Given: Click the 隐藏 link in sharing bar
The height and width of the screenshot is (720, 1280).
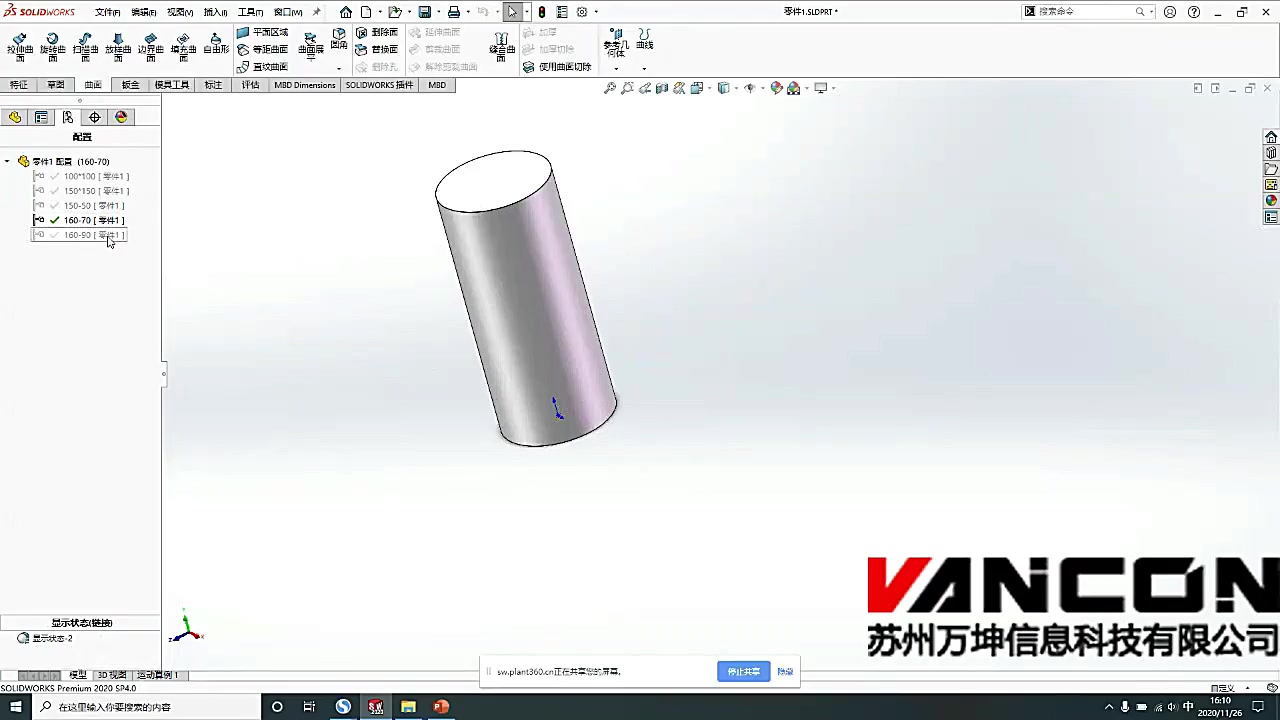Looking at the screenshot, I should click(785, 672).
